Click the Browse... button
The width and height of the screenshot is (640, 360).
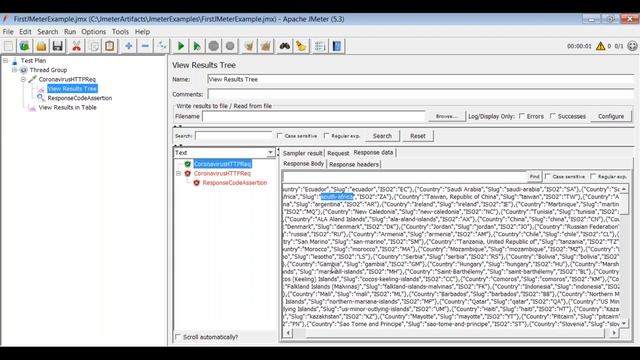pyautogui.click(x=446, y=116)
